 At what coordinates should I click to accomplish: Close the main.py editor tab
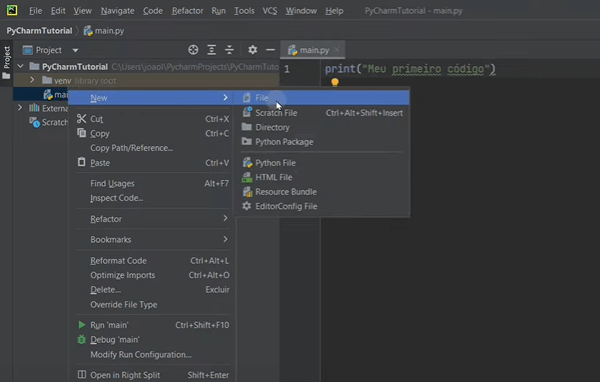(337, 50)
